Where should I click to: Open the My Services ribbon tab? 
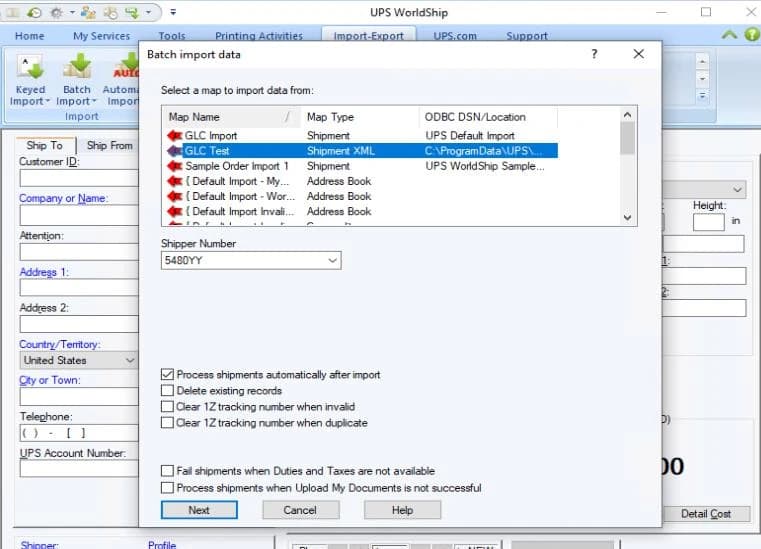[101, 36]
